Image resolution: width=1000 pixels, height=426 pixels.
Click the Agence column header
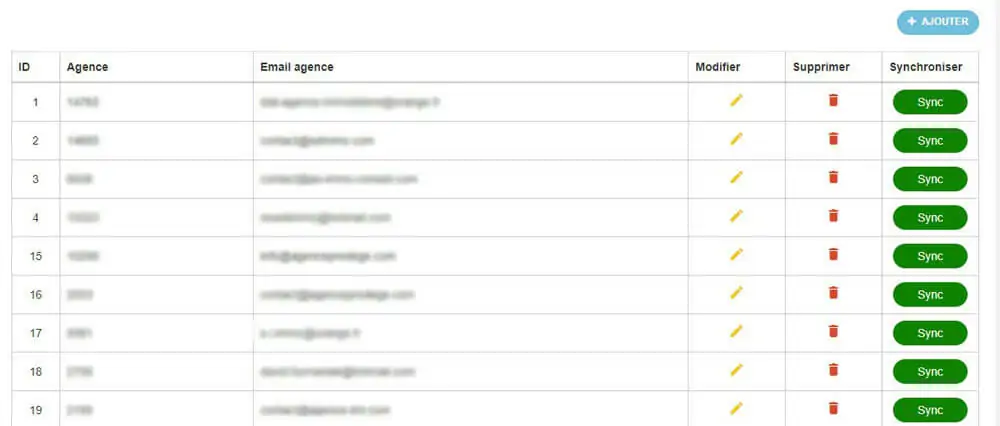tap(88, 67)
